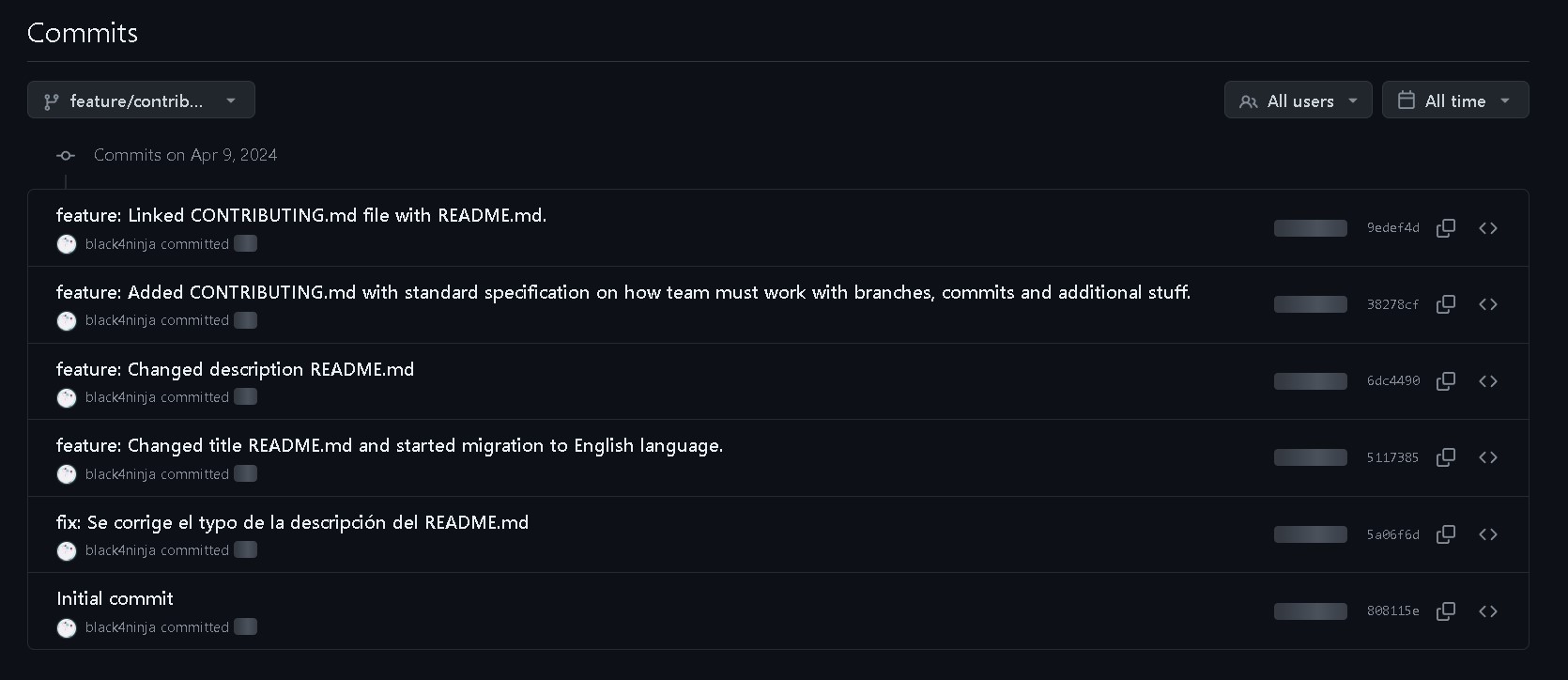
Task: Copy full SHA for commit 6dc4490
Action: tap(1446, 381)
